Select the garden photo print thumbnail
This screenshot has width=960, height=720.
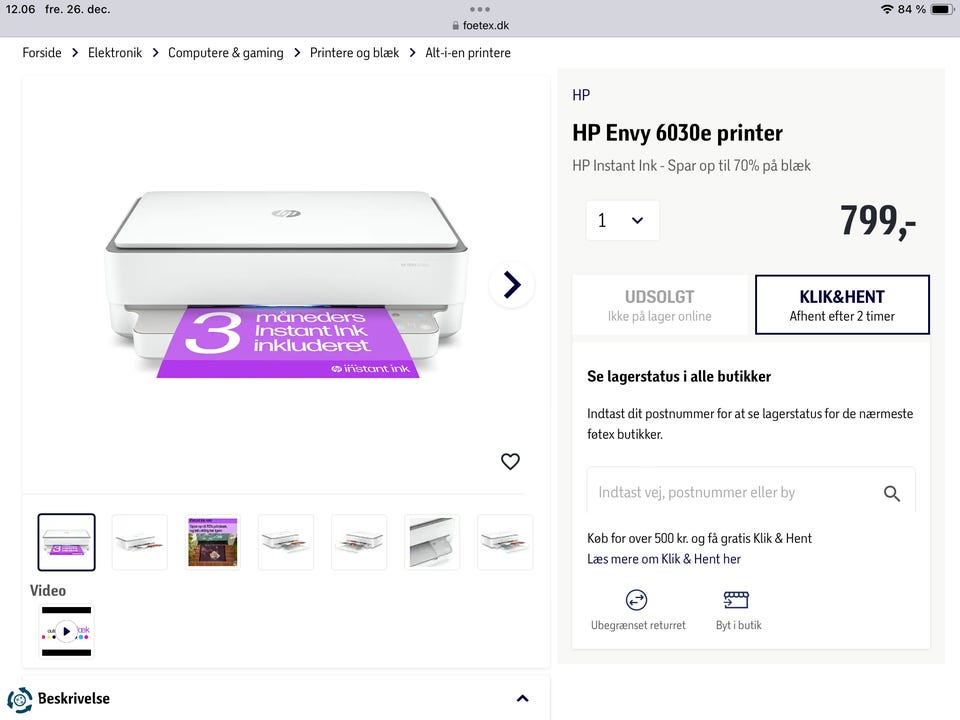click(213, 542)
